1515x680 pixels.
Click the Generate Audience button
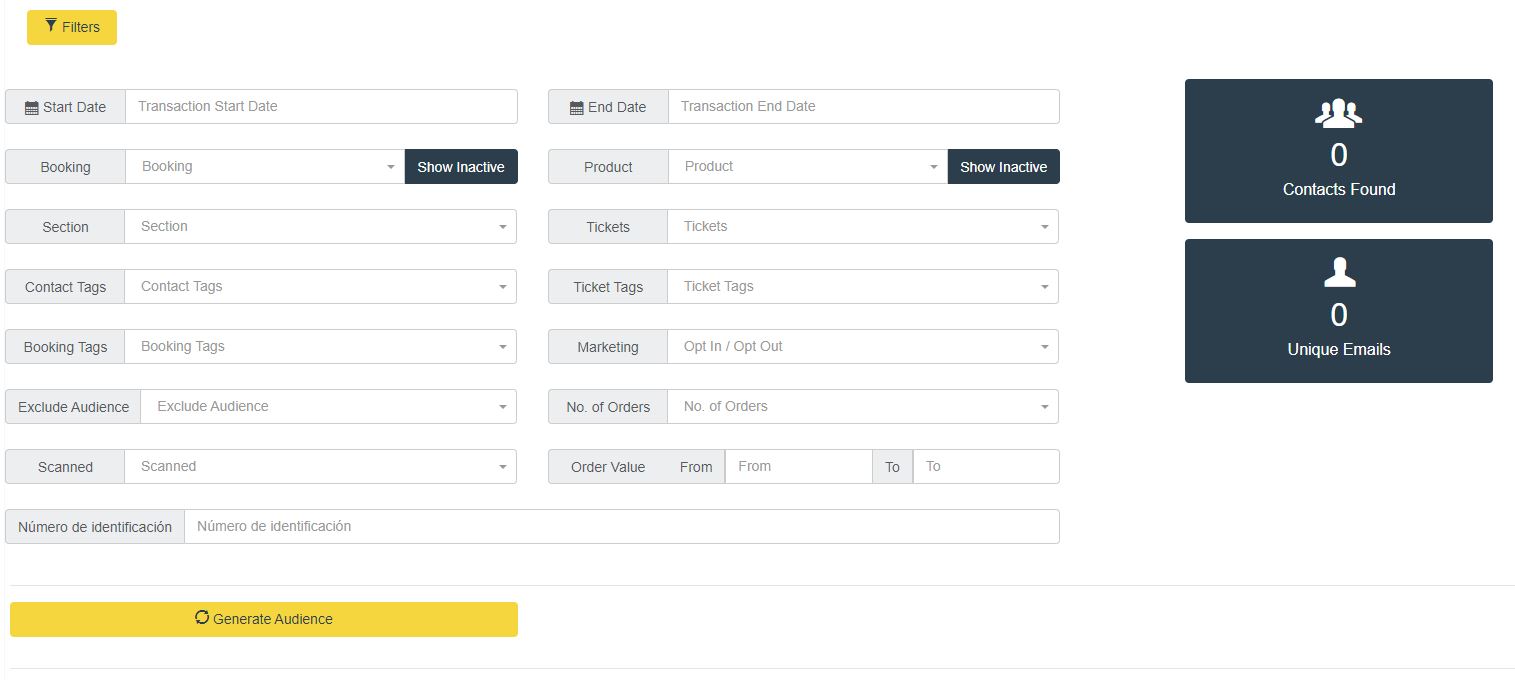(264, 619)
